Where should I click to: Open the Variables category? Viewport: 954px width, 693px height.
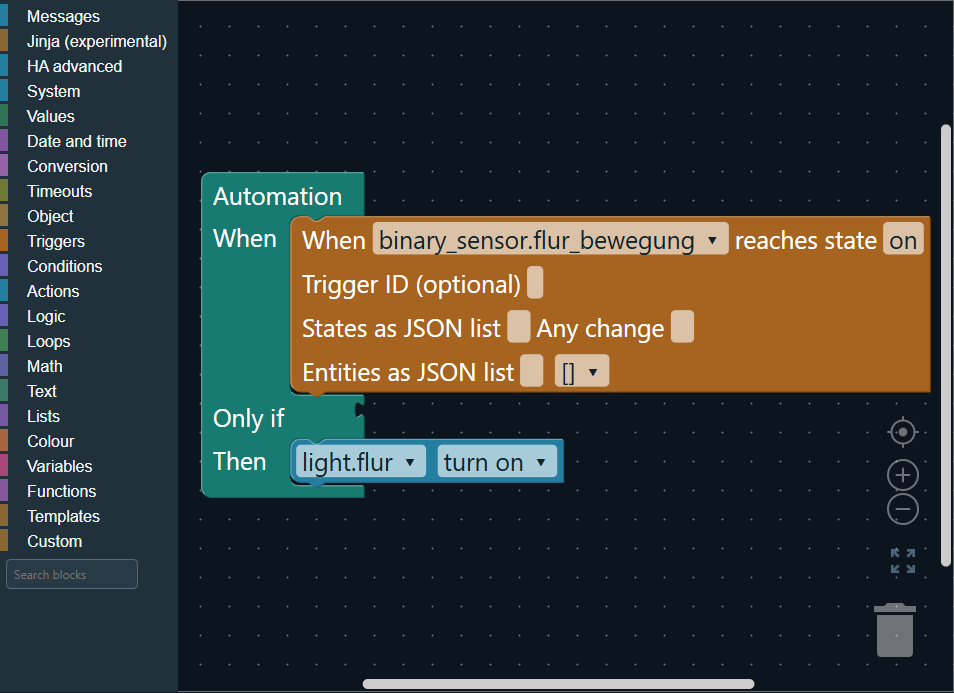pos(89,466)
